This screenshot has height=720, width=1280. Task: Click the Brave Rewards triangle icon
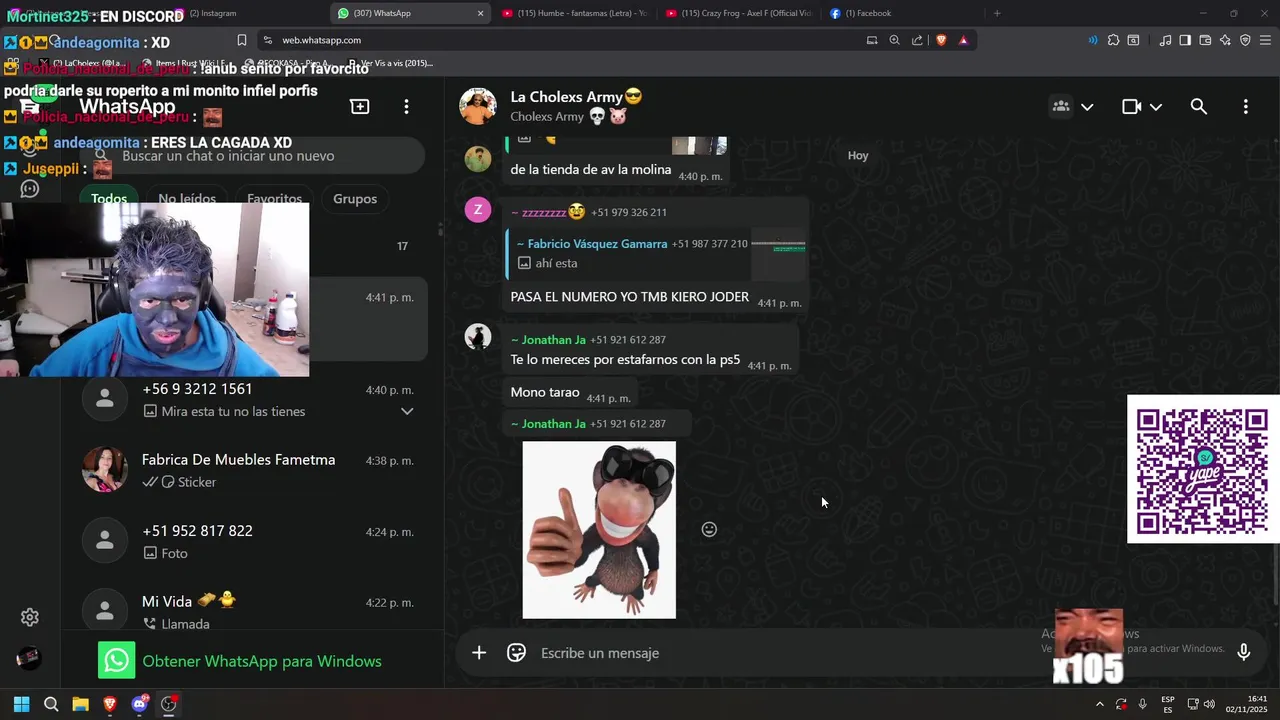coord(963,40)
